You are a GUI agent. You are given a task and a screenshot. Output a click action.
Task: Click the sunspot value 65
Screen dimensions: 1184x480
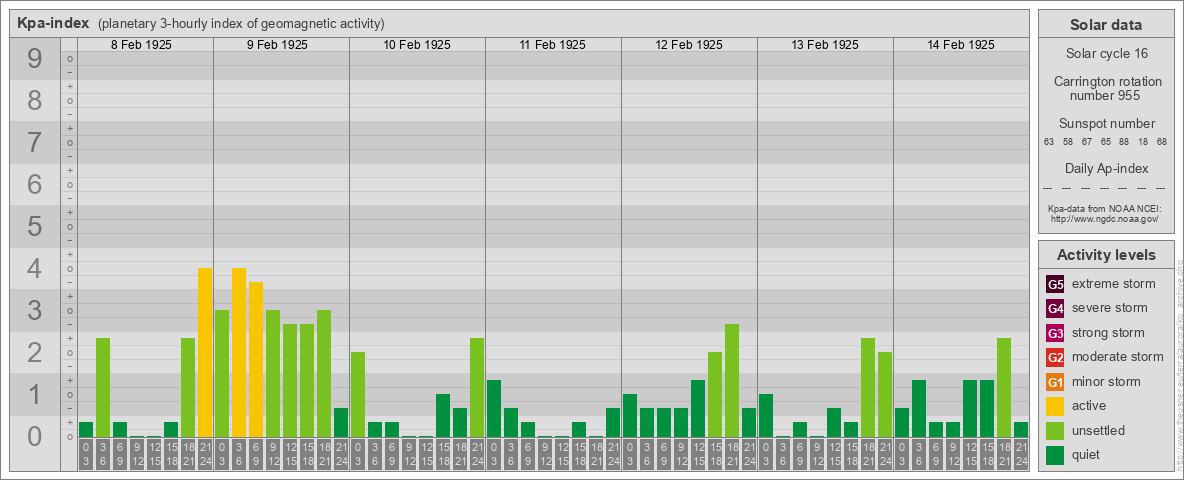click(1105, 142)
